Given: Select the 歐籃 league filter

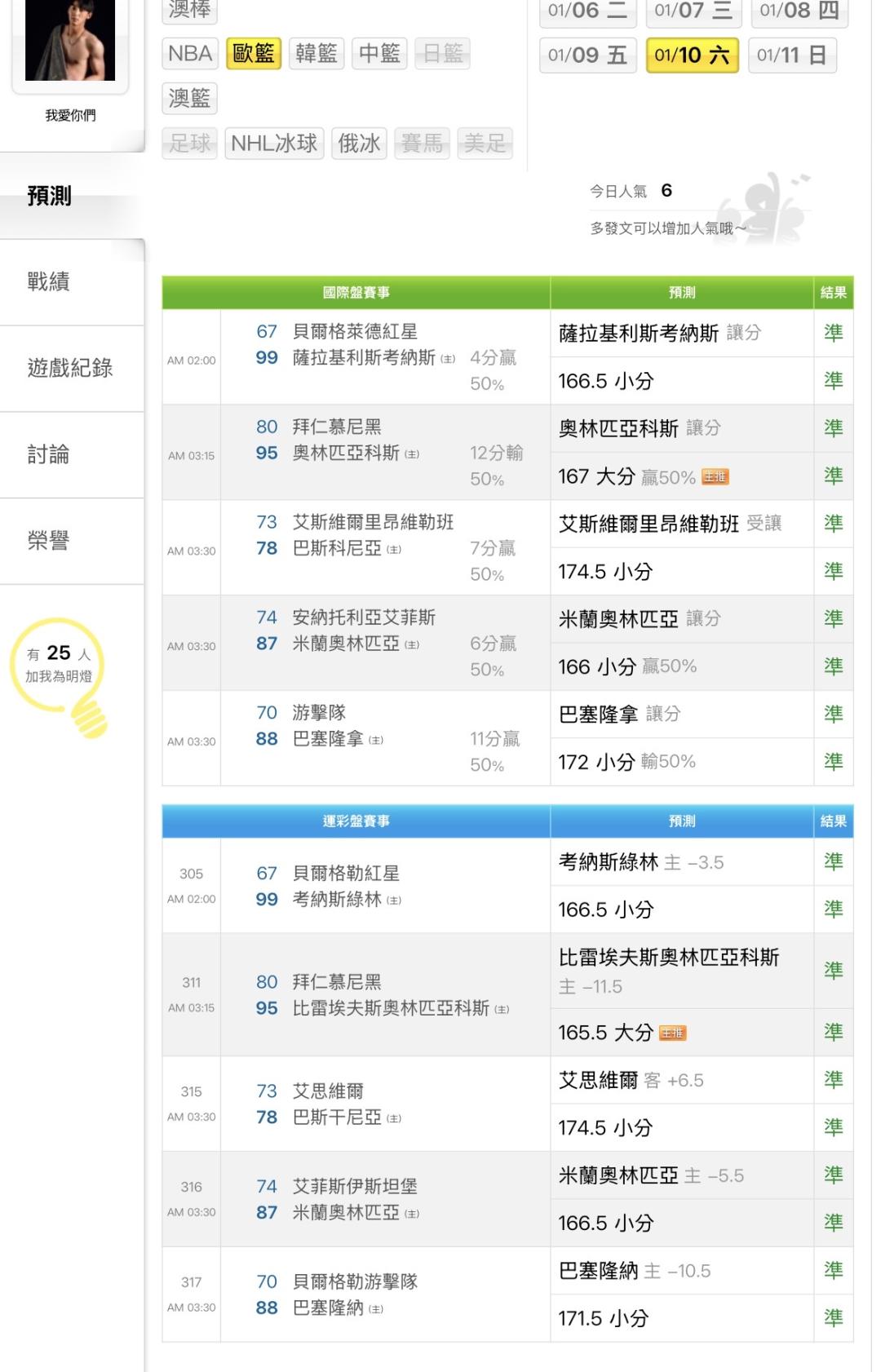Looking at the screenshot, I should tap(254, 54).
